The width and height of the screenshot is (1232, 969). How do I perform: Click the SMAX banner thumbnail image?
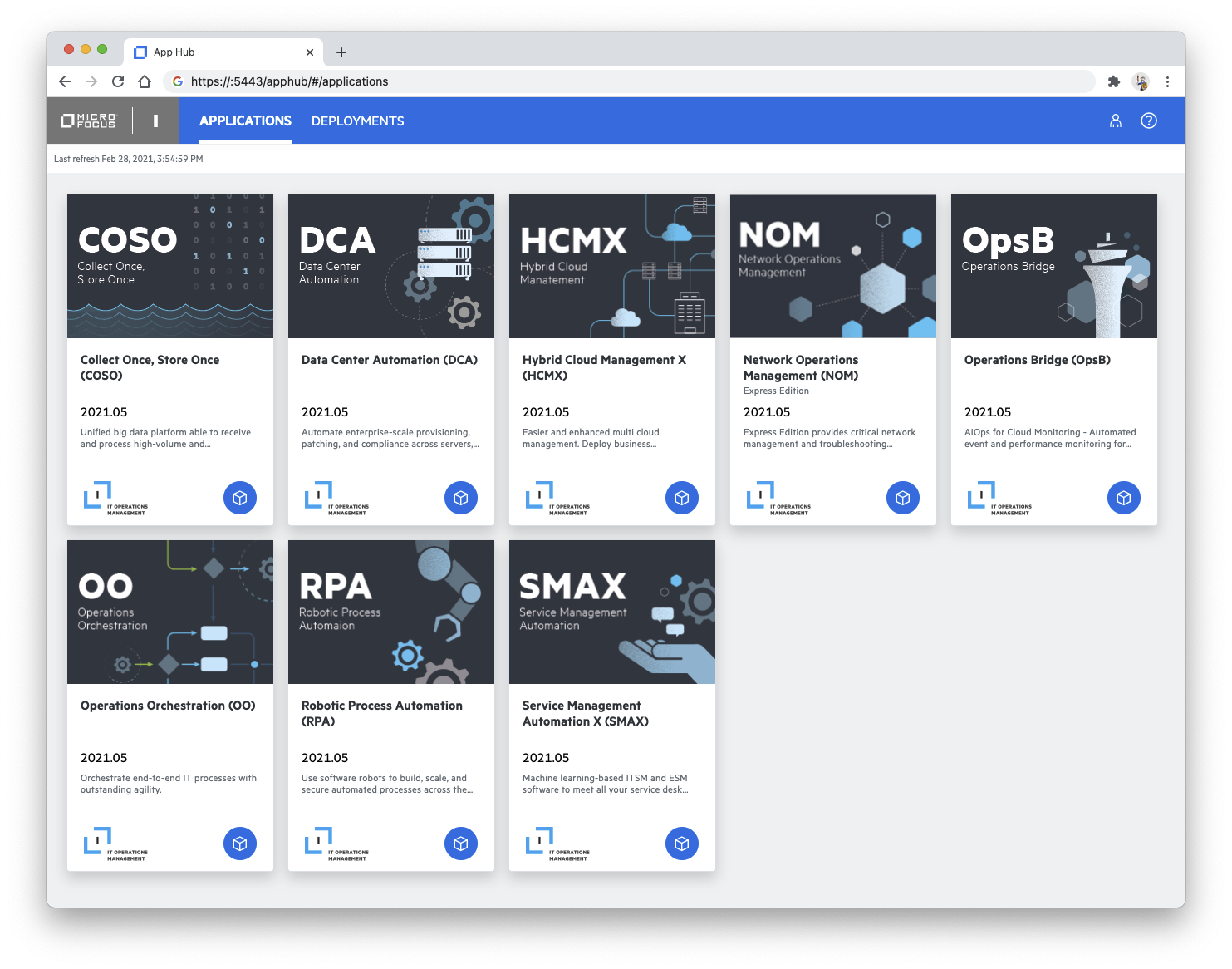(x=612, y=612)
